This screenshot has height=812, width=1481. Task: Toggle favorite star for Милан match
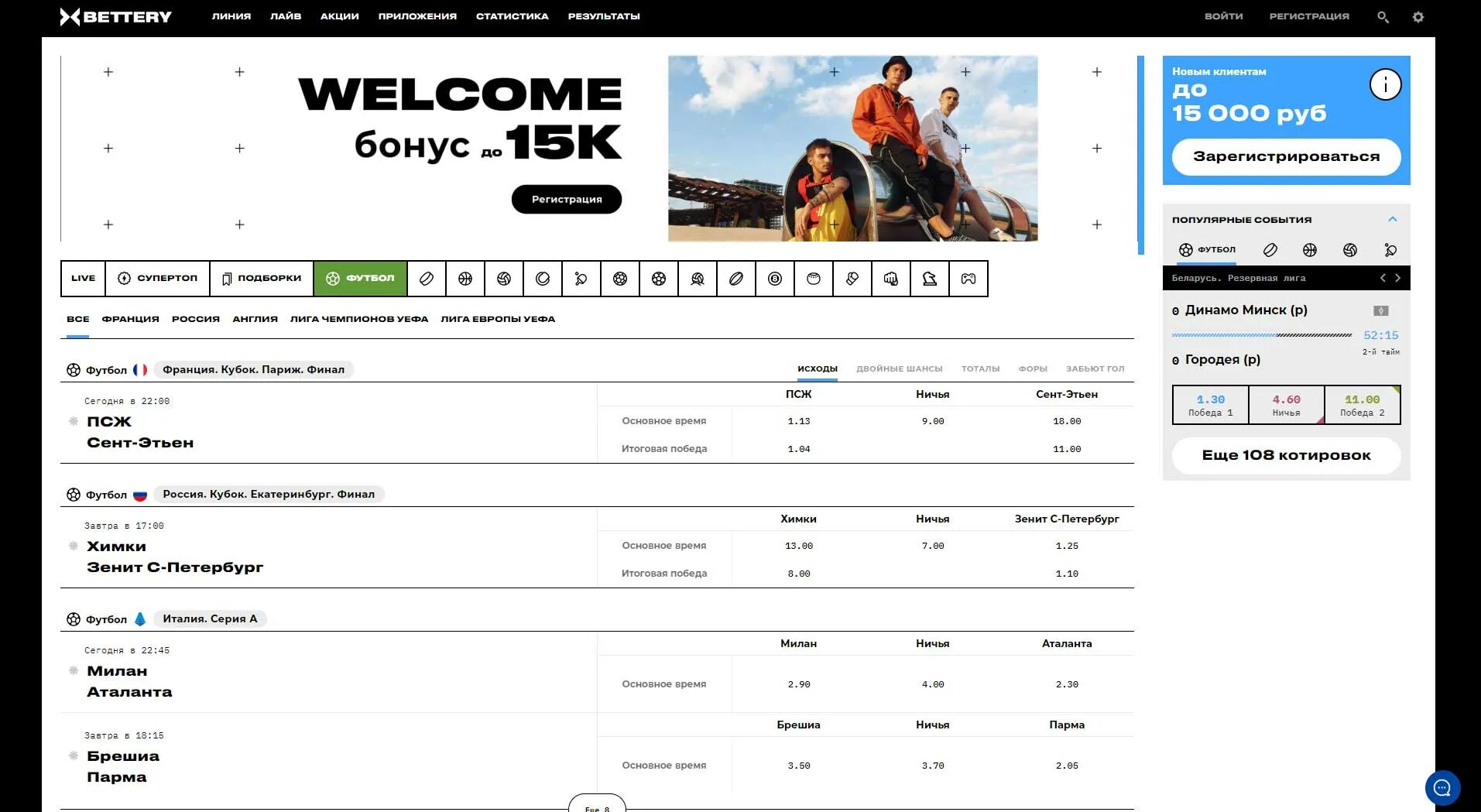[x=74, y=670]
